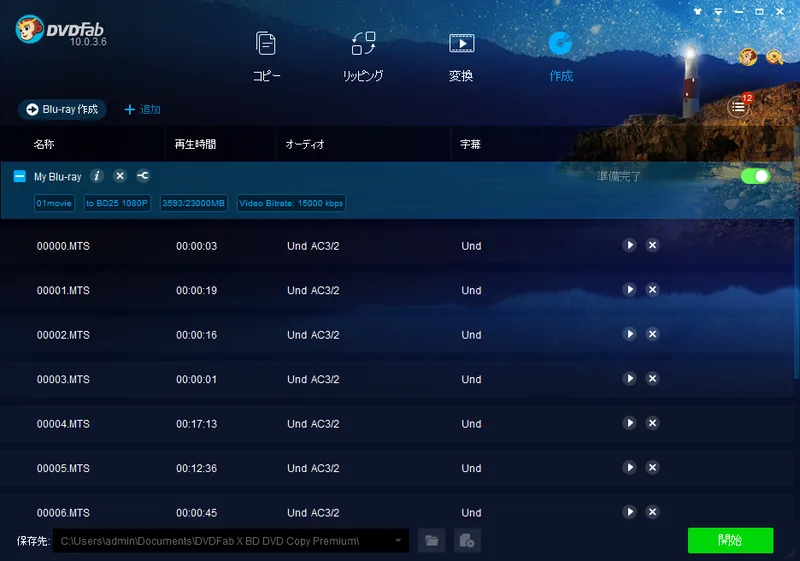Open the Blu-ray作成 mode switcher
Screen dimensions: 800x561
point(62,109)
